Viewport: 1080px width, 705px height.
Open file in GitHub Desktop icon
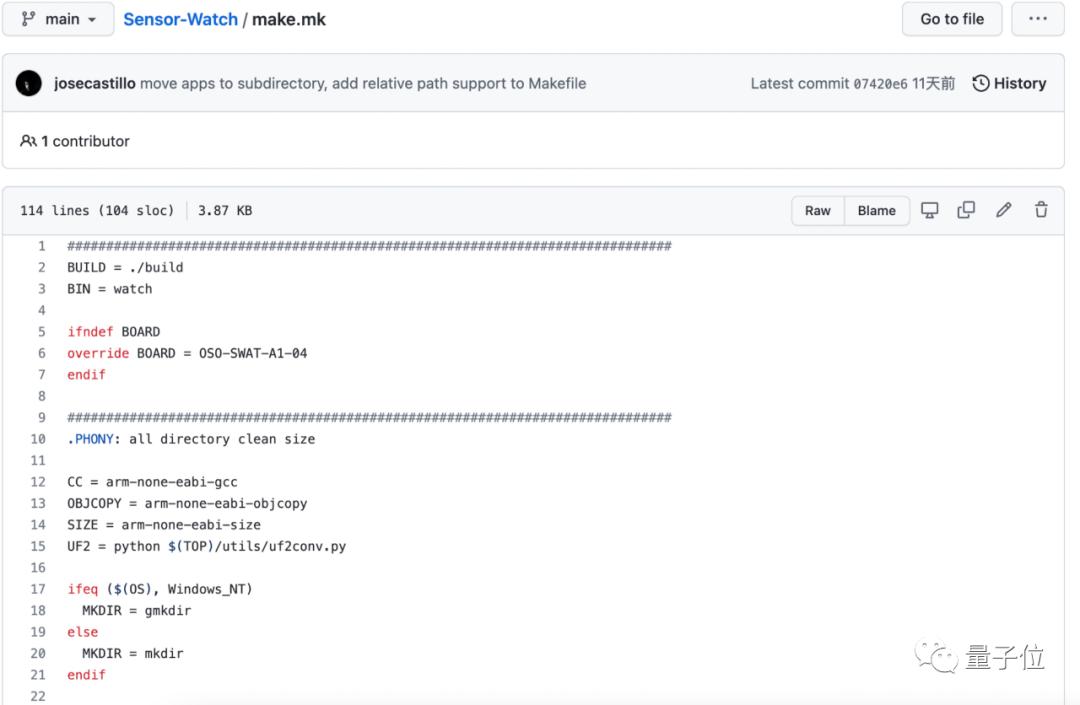tap(930, 210)
